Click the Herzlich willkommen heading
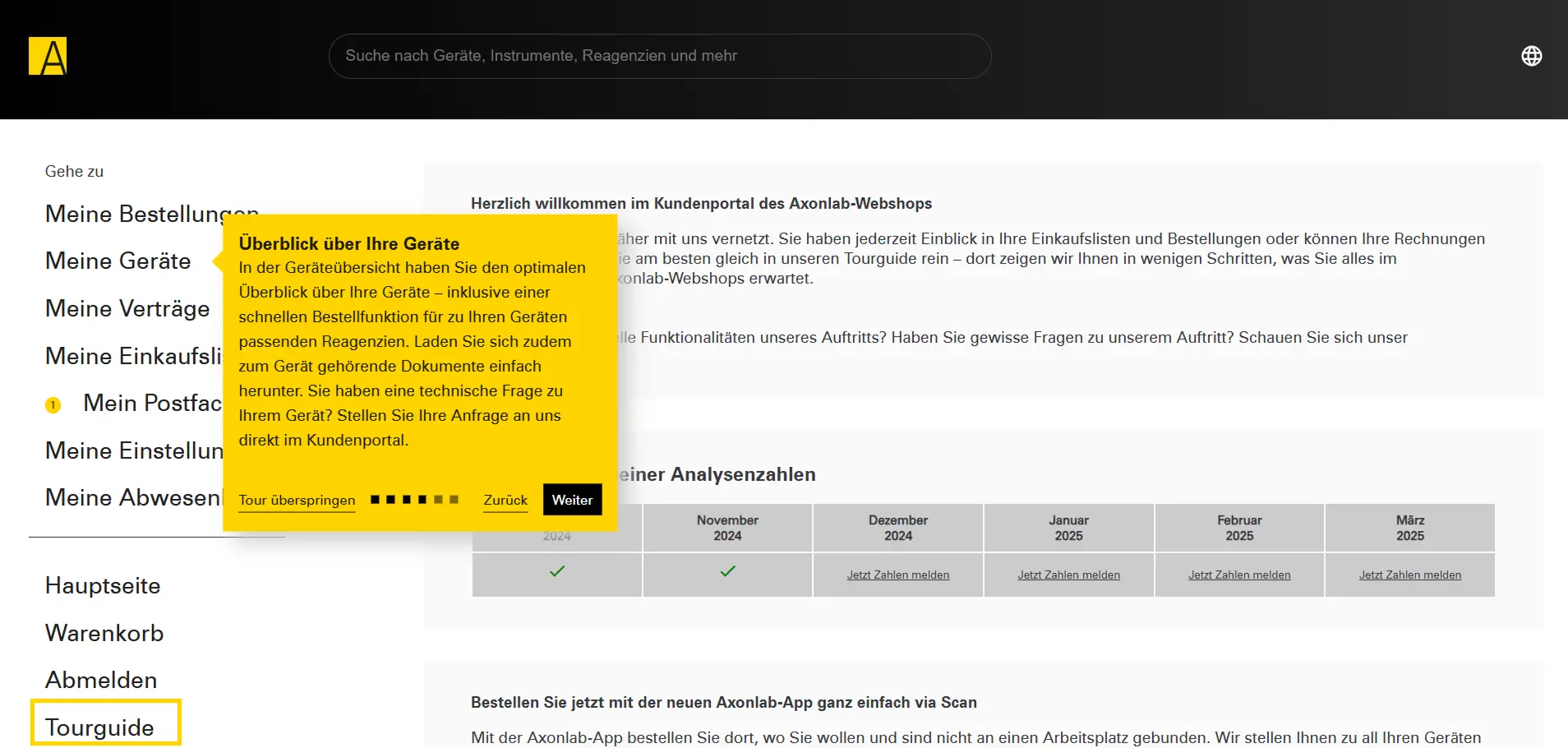 (x=701, y=203)
